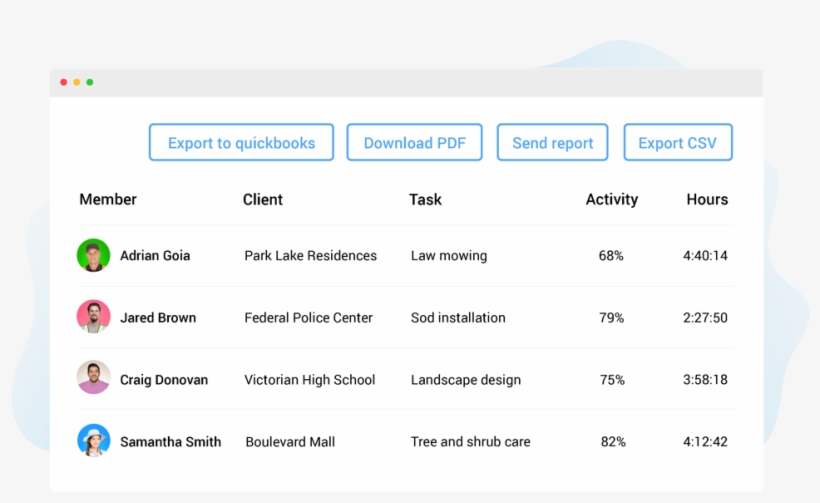Viewport: 820px width, 503px height.
Task: Click the Client column header
Action: tap(262, 199)
